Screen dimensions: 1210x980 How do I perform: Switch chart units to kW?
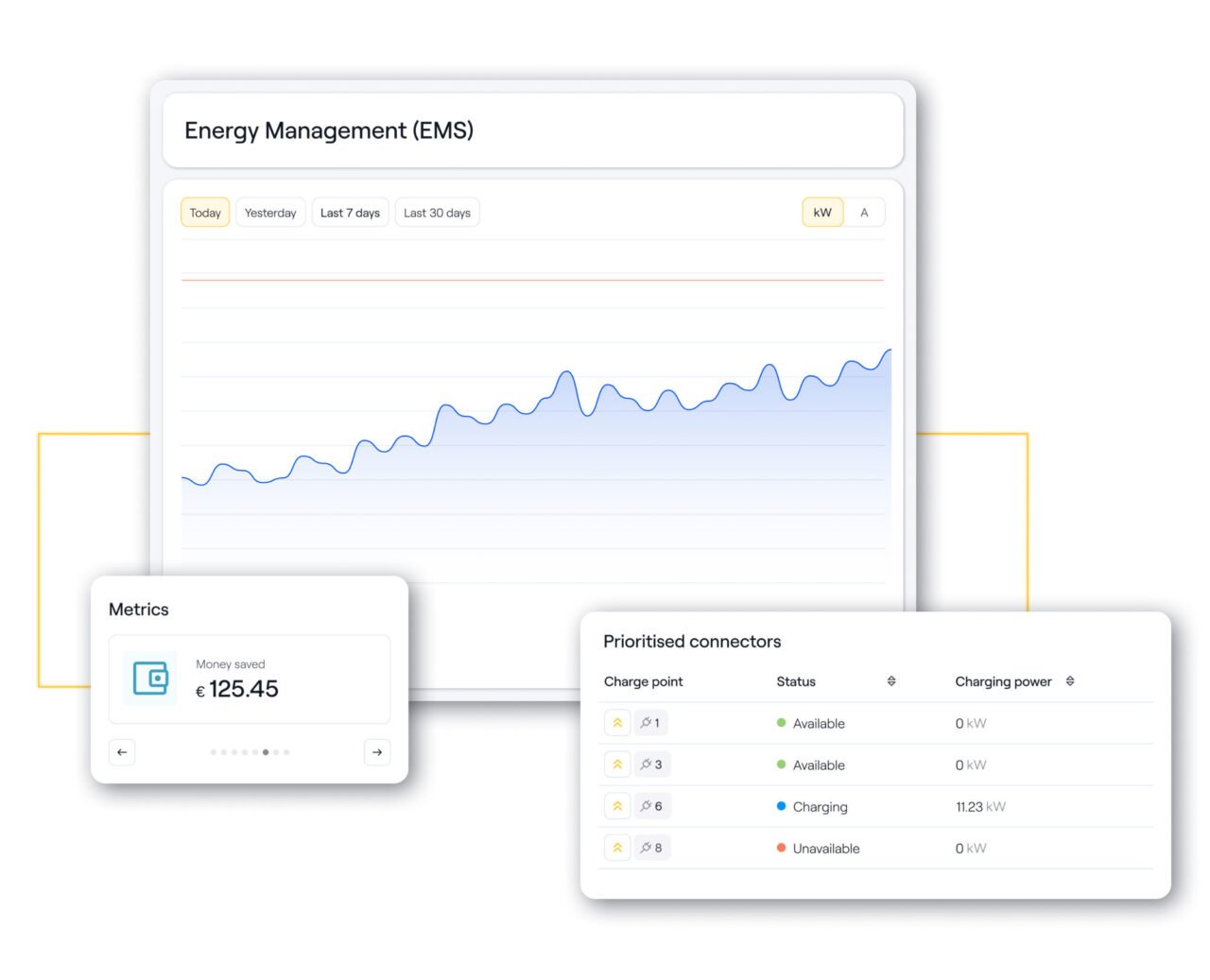coord(822,213)
